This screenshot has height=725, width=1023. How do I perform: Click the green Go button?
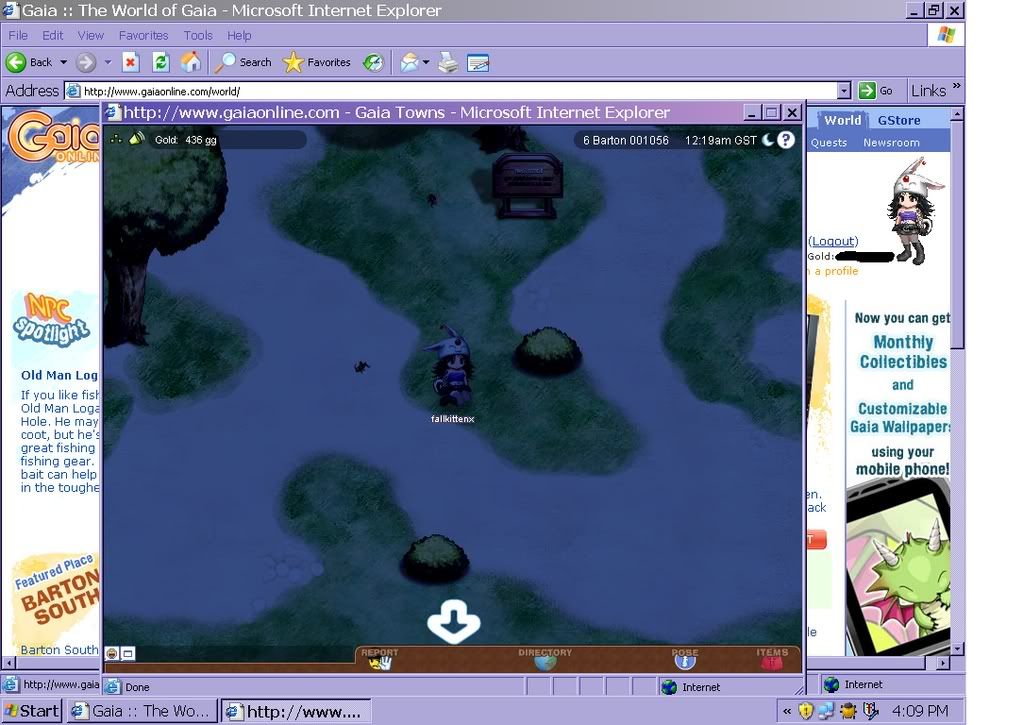point(876,91)
